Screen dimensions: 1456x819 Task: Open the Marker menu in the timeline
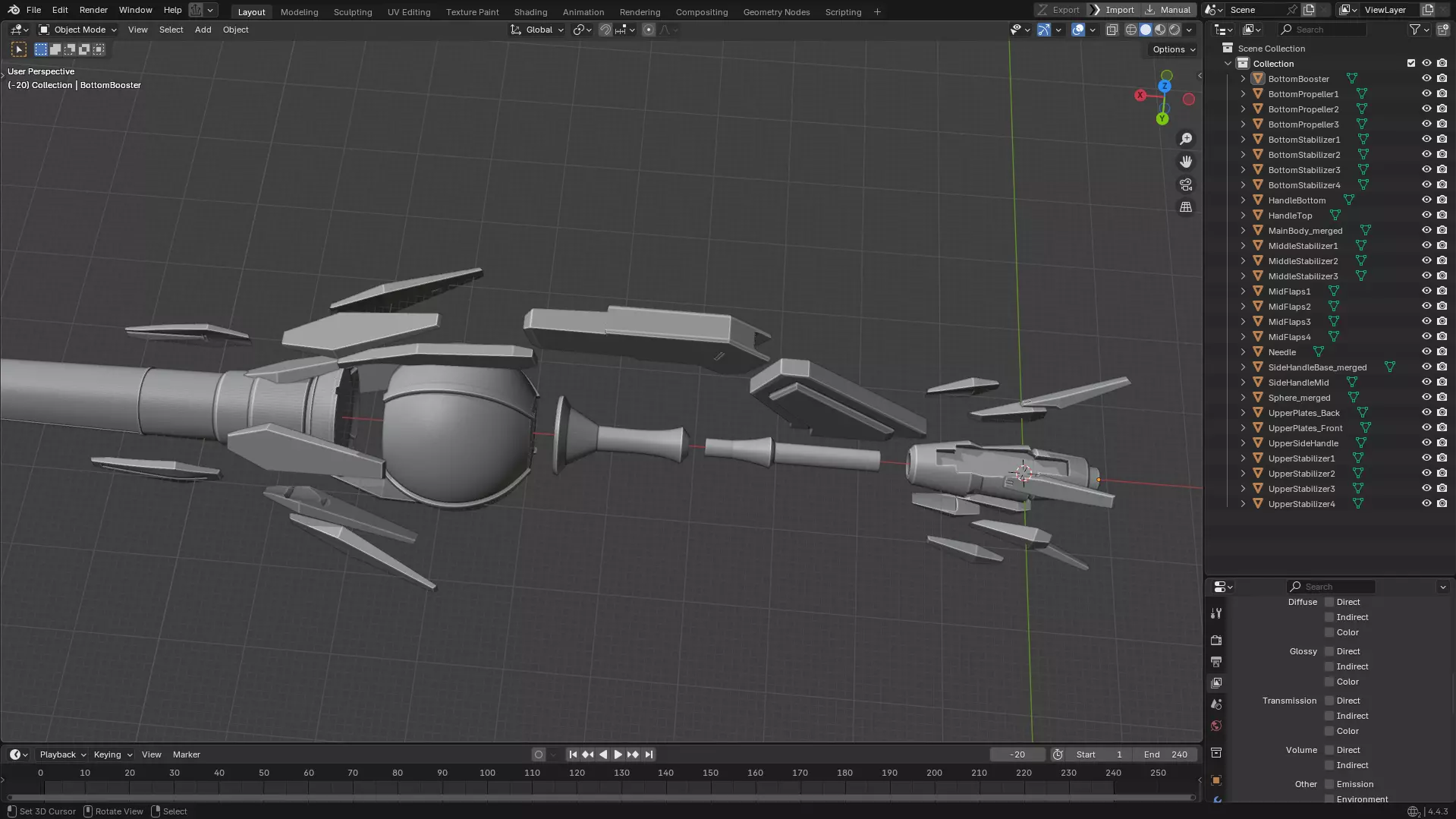tap(186, 754)
